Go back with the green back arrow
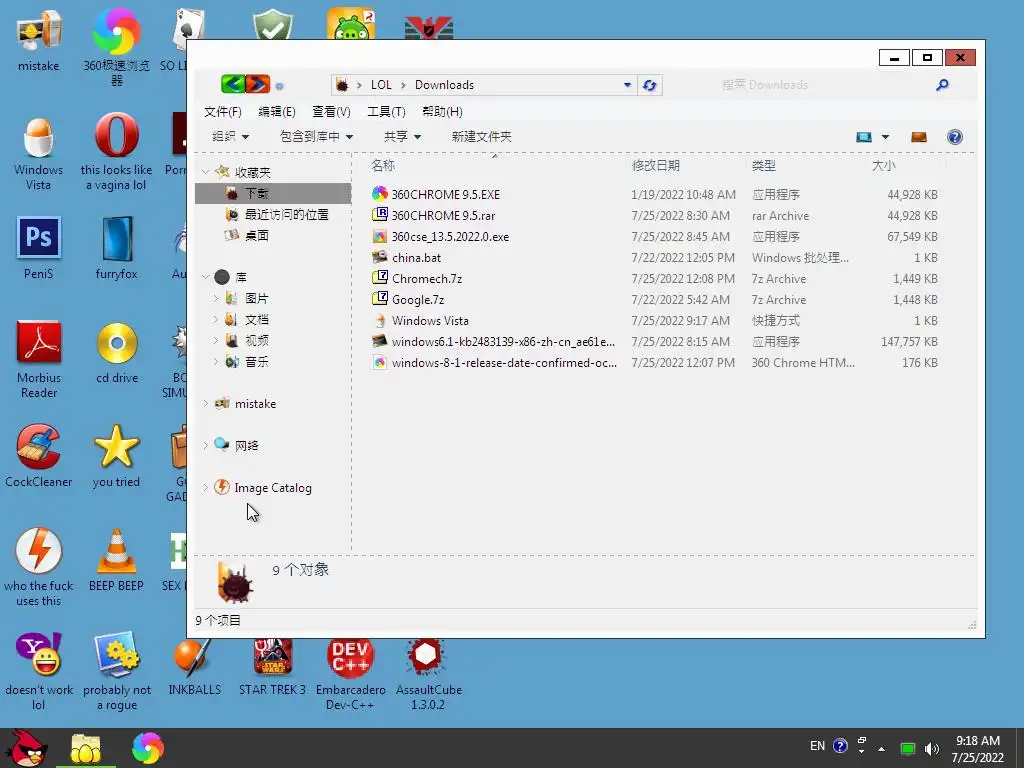 pos(232,84)
